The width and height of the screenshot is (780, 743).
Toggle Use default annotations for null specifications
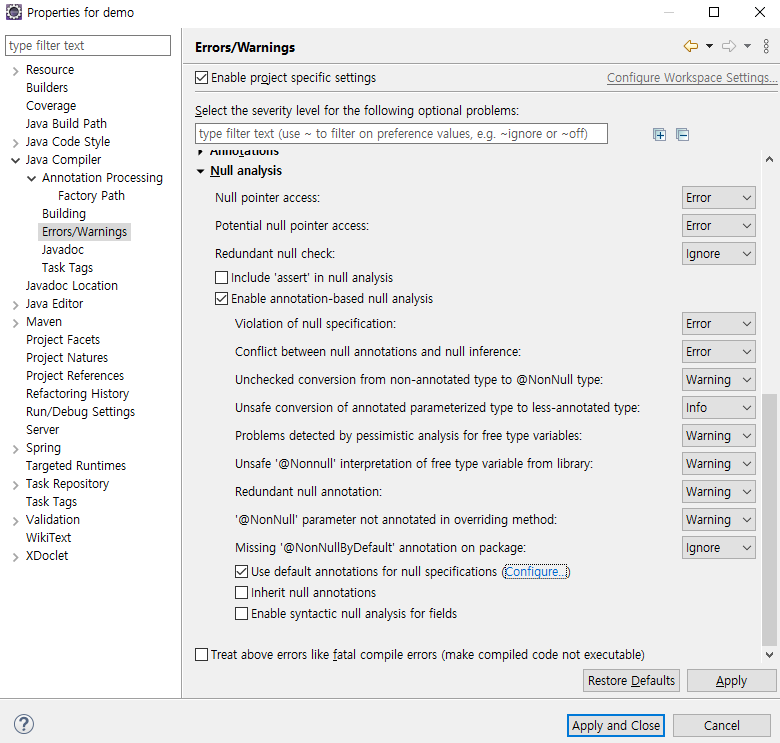(241, 571)
